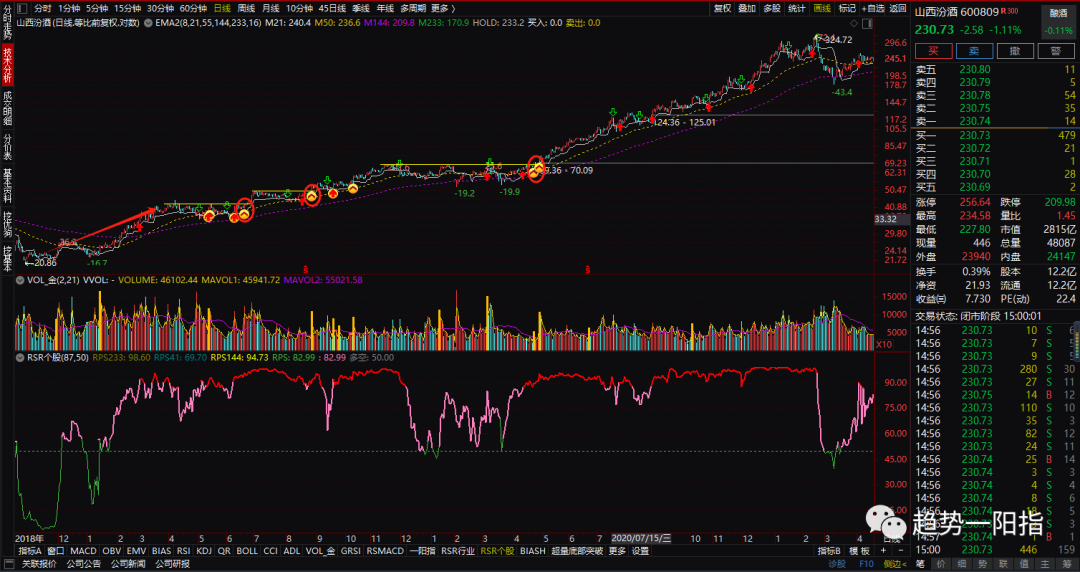
Task: Open the 分时走势 side tab
Action: tap(7, 21)
